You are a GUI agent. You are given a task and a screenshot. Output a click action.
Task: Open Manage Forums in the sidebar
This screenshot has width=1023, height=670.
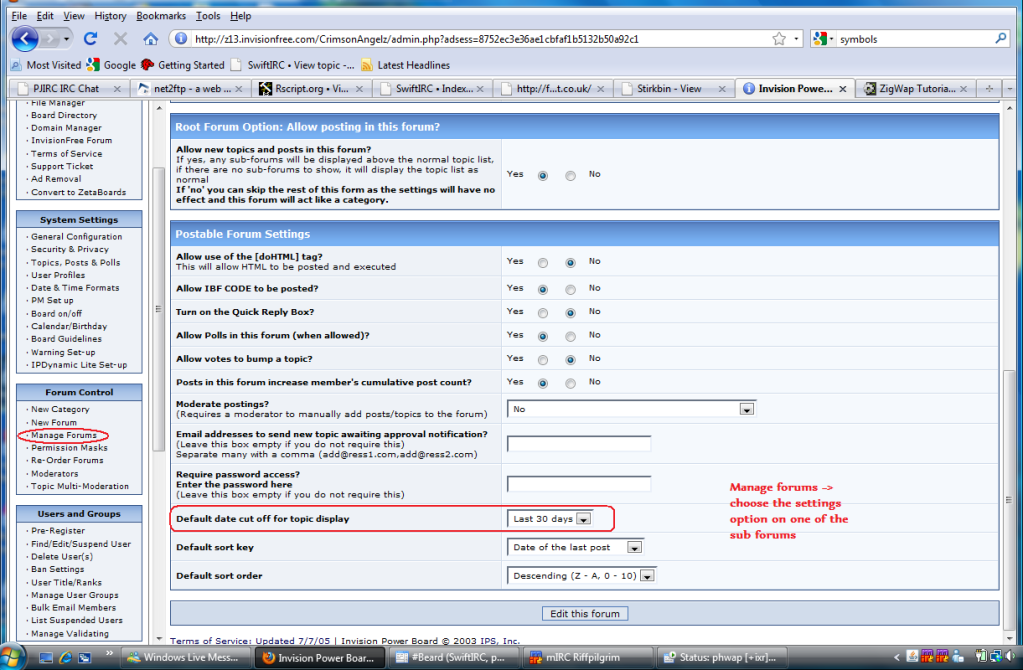[x=63, y=435]
